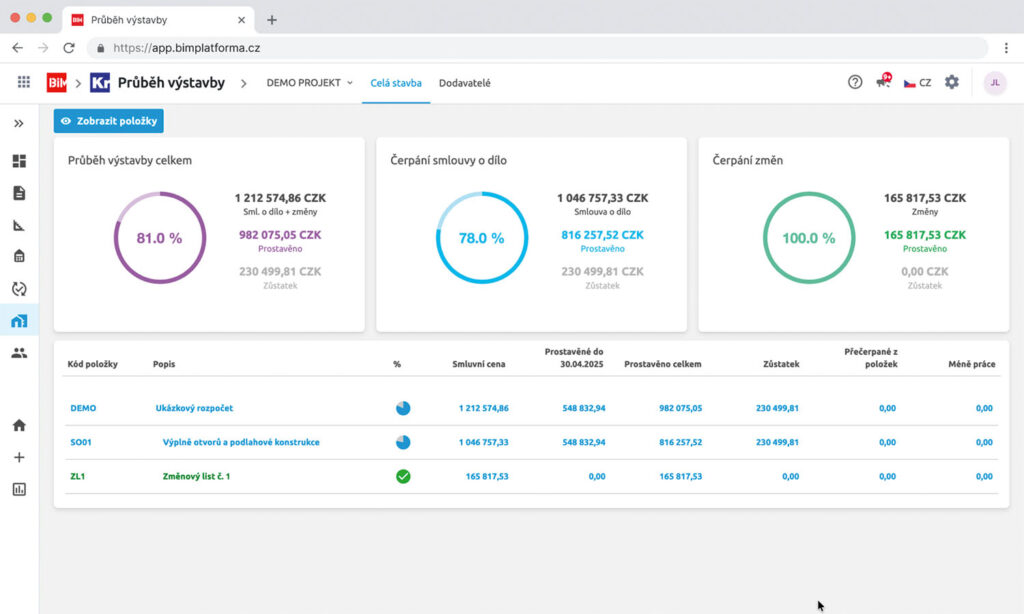Click the circular-arrows checkmark sidebar icon

click(x=19, y=289)
